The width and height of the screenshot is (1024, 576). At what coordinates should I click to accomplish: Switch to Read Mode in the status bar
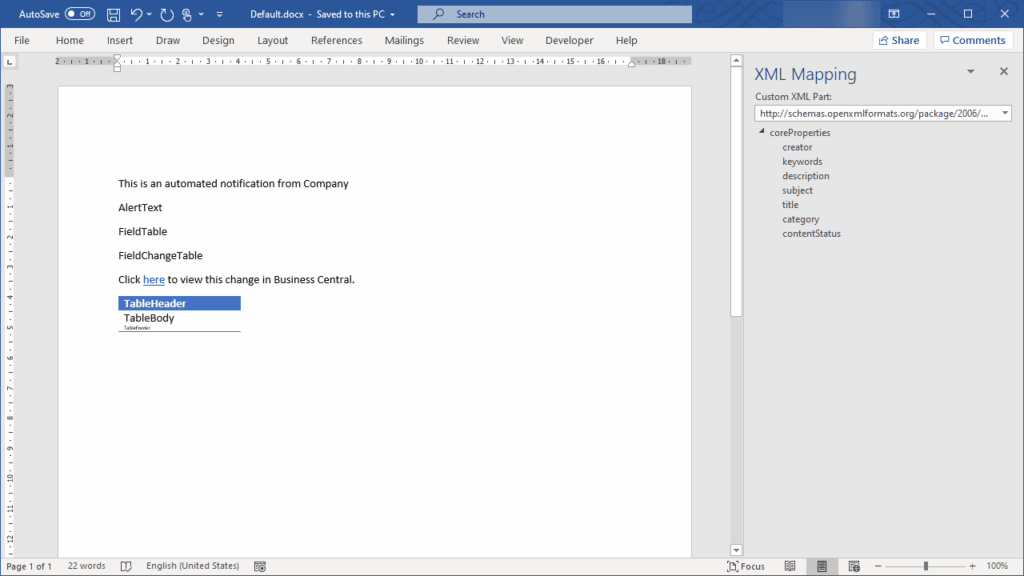pyautogui.click(x=789, y=565)
